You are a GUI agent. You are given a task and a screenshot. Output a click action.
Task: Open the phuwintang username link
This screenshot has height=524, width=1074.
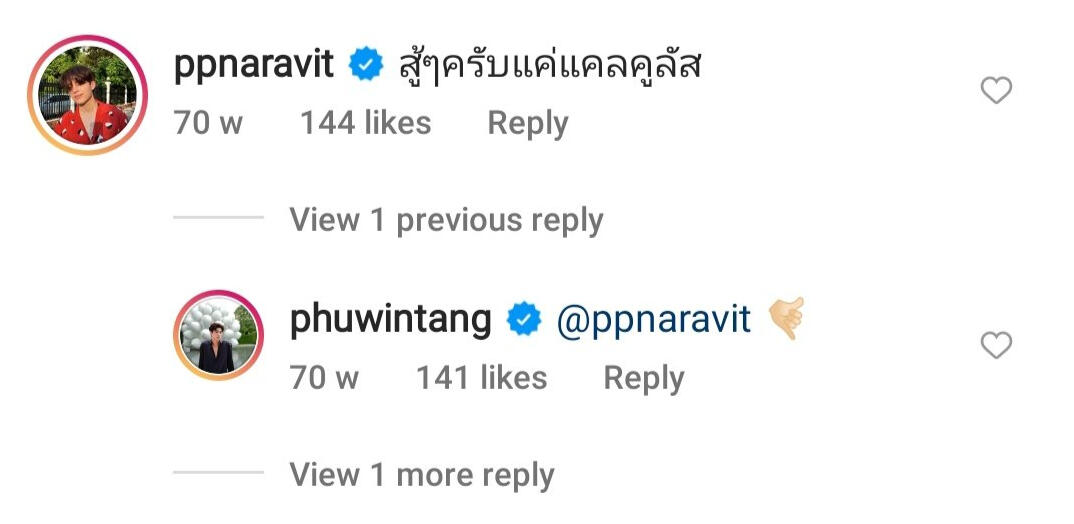(x=390, y=320)
